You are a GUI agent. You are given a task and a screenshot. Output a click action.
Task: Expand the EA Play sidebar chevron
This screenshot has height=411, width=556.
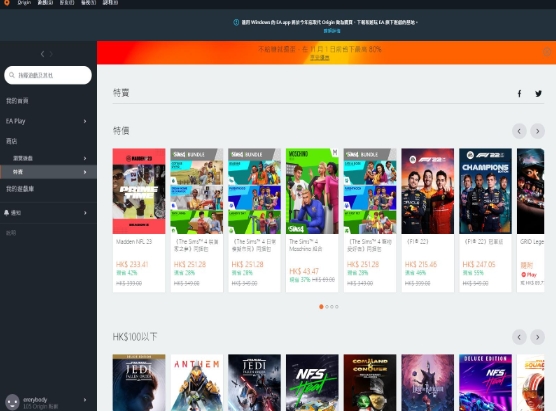pyautogui.click(x=85, y=121)
